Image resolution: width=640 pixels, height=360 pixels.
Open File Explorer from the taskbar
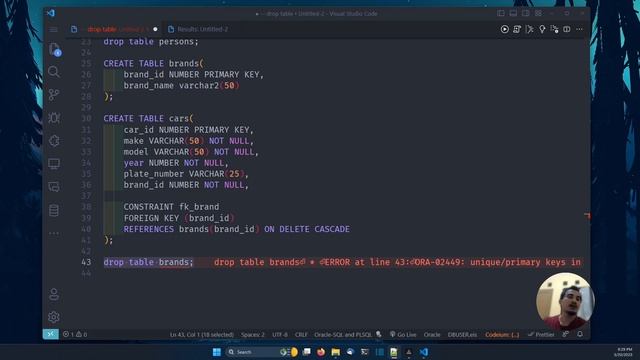coord(336,352)
